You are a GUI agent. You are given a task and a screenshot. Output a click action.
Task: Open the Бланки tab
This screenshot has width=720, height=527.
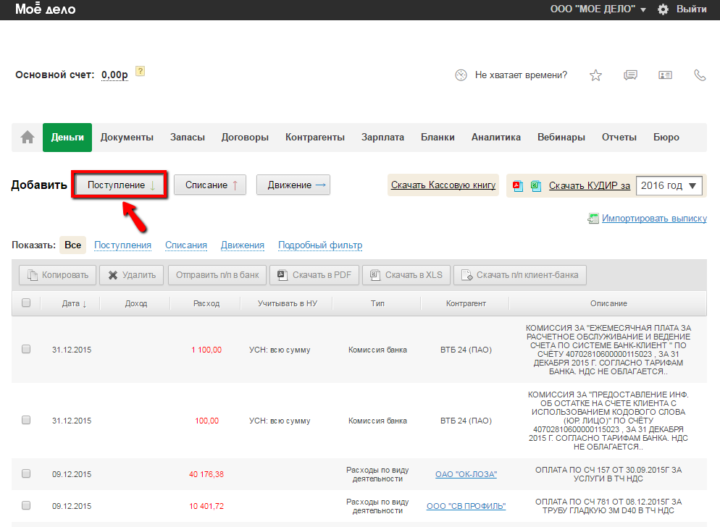pos(438,137)
